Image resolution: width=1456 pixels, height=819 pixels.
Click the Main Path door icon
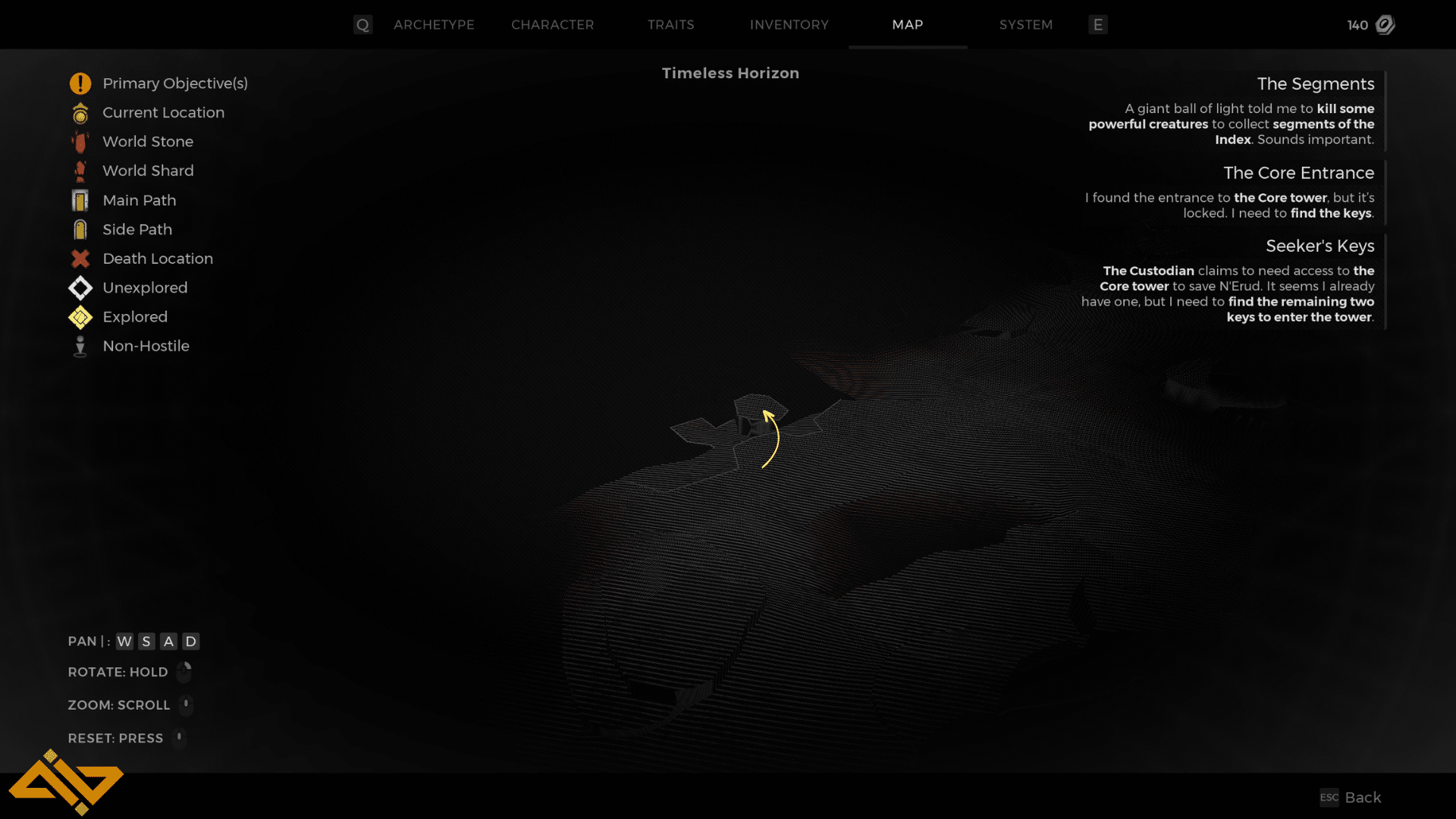tap(80, 200)
